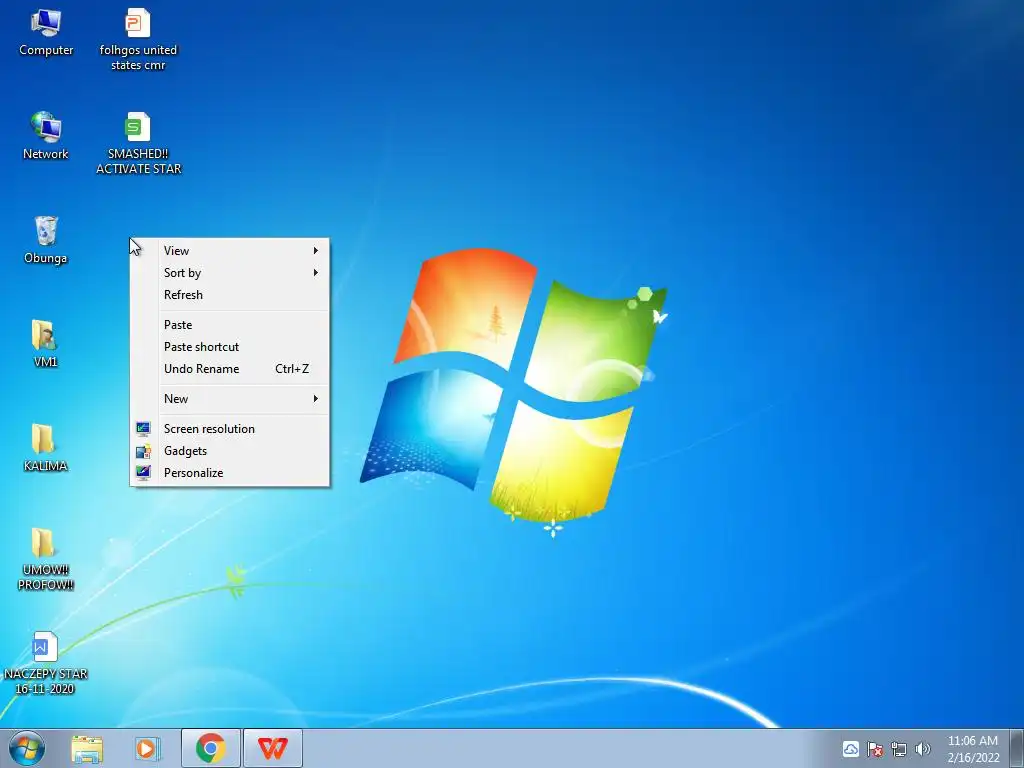Open Screen resolution settings
1024x768 pixels.
tap(229, 429)
